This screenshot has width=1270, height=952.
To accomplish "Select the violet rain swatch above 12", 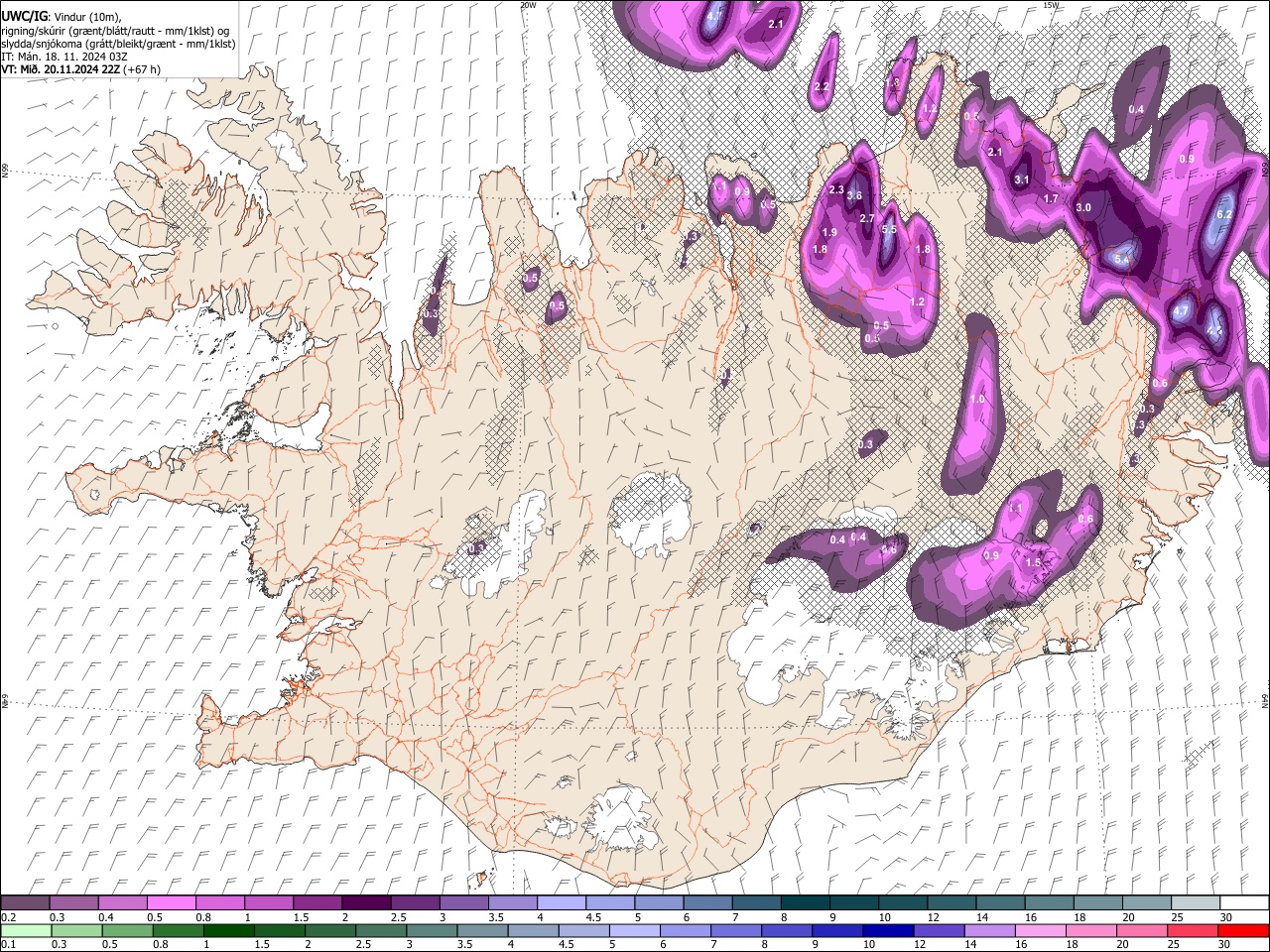I will (939, 930).
